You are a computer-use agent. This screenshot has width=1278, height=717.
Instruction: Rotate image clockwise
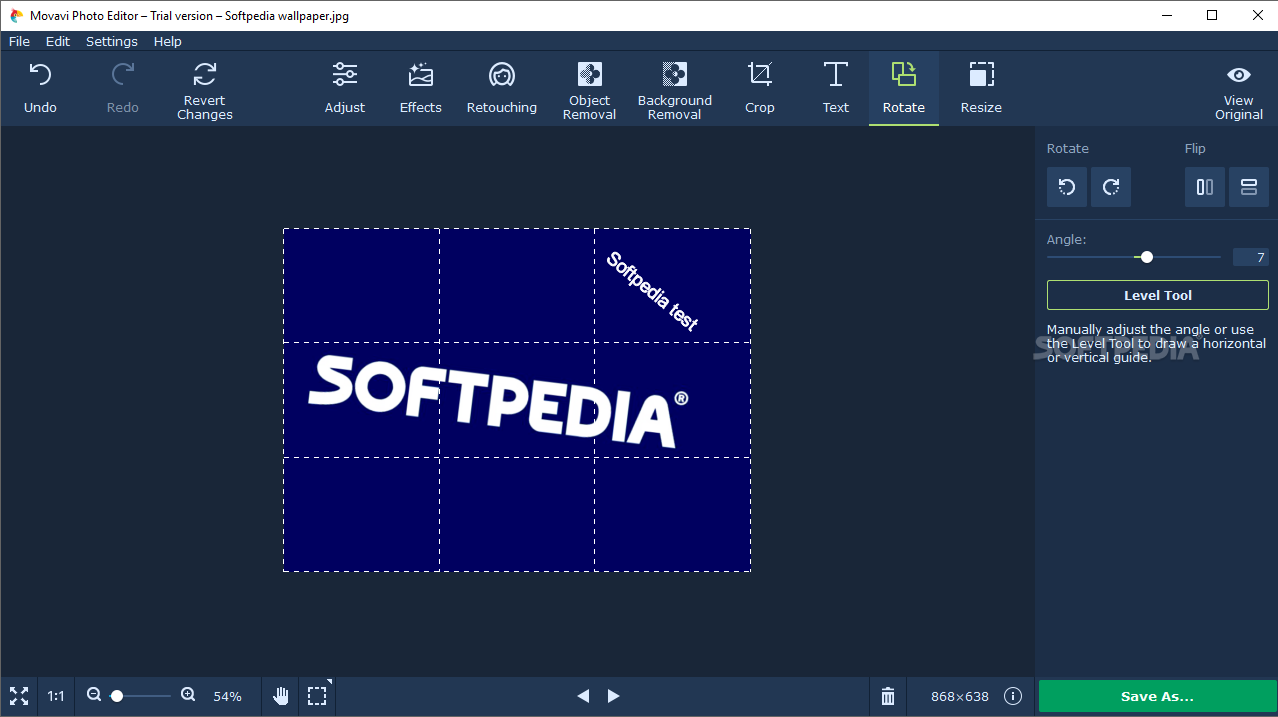(1111, 187)
